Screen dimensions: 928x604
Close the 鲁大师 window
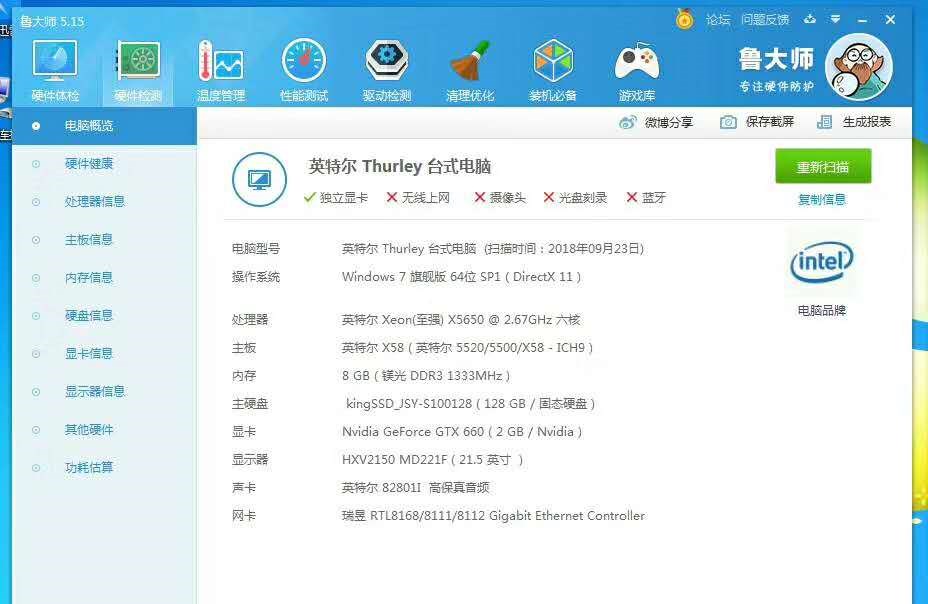click(x=890, y=20)
